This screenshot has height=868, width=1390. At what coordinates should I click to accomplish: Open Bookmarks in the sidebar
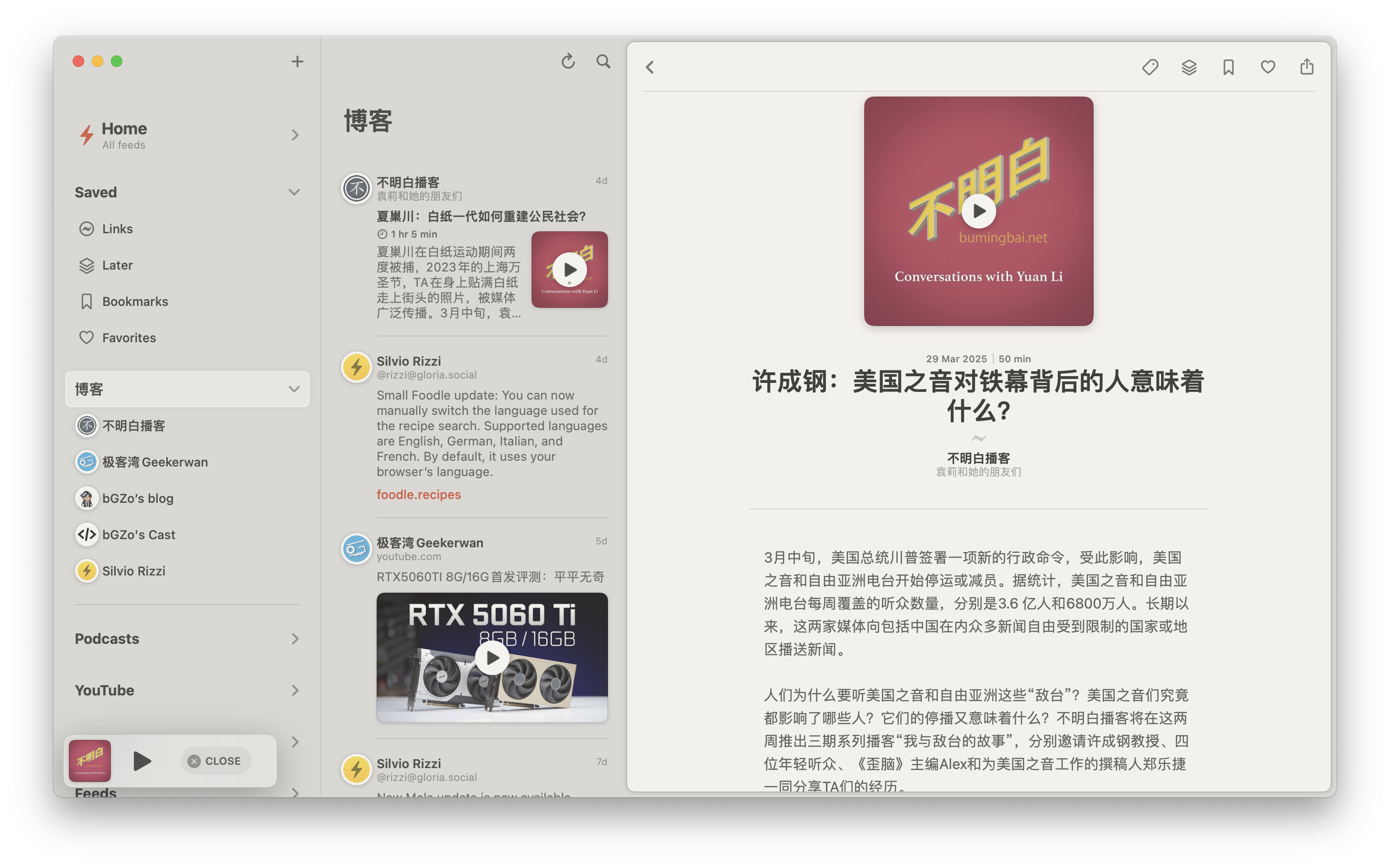[135, 302]
